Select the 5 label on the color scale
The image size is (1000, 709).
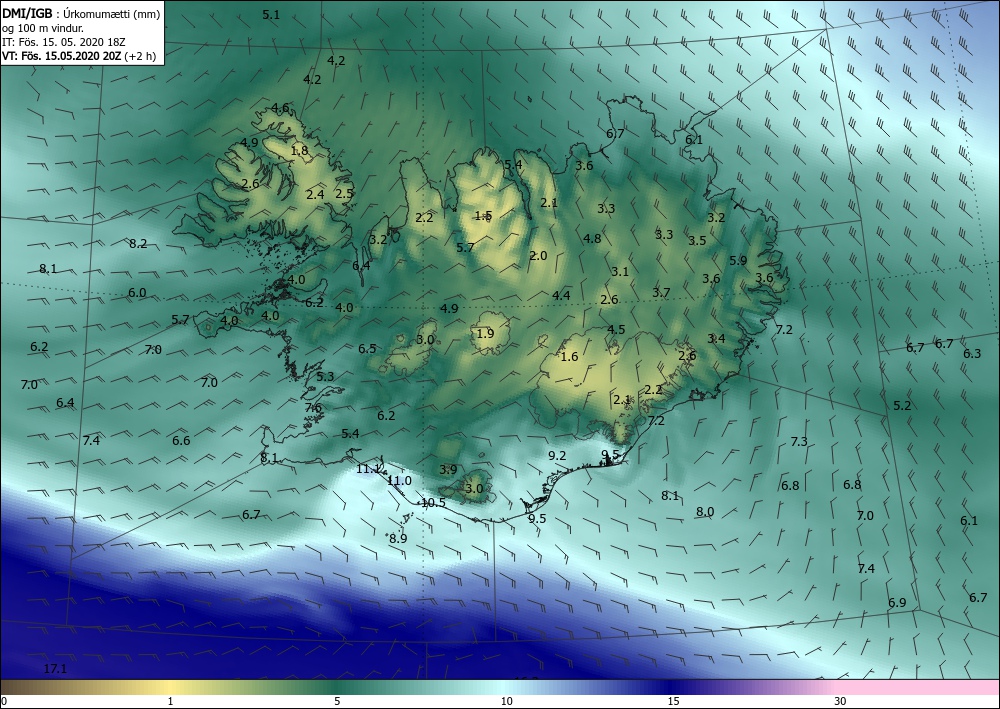pyautogui.click(x=337, y=701)
